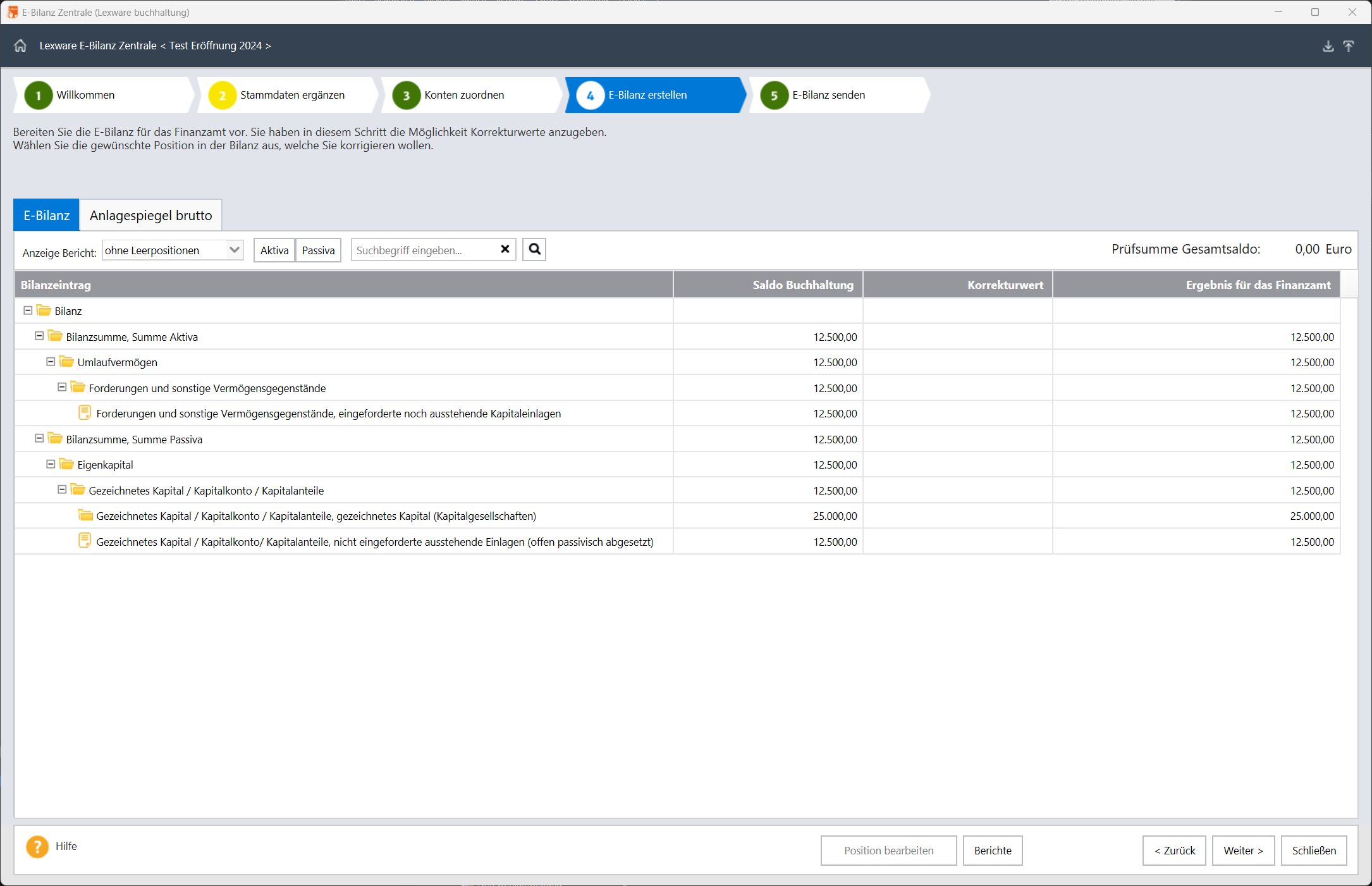Click step 1 green circle Willkommen

[x=39, y=95]
